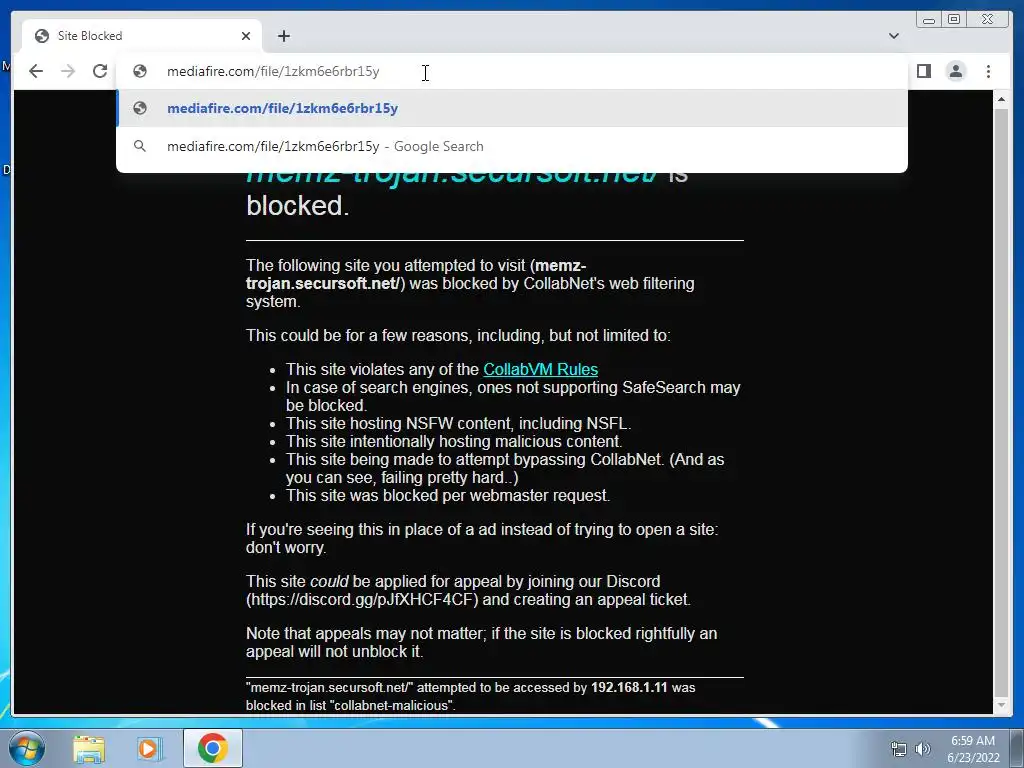Restore down the Chrome window
This screenshot has width=1024, height=768.
click(x=954, y=20)
